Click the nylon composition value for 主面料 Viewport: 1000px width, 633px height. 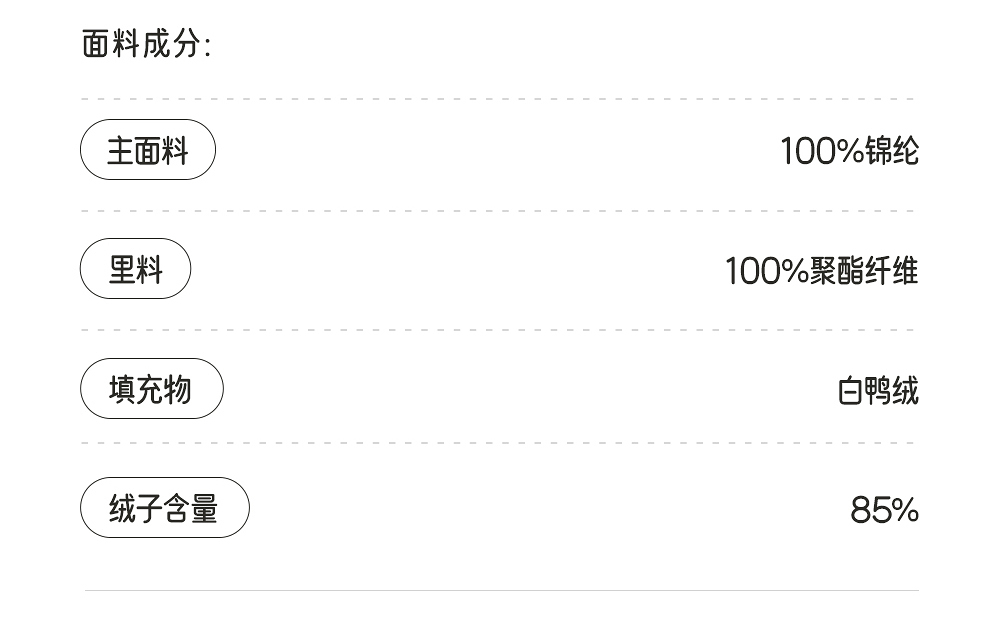coord(849,151)
